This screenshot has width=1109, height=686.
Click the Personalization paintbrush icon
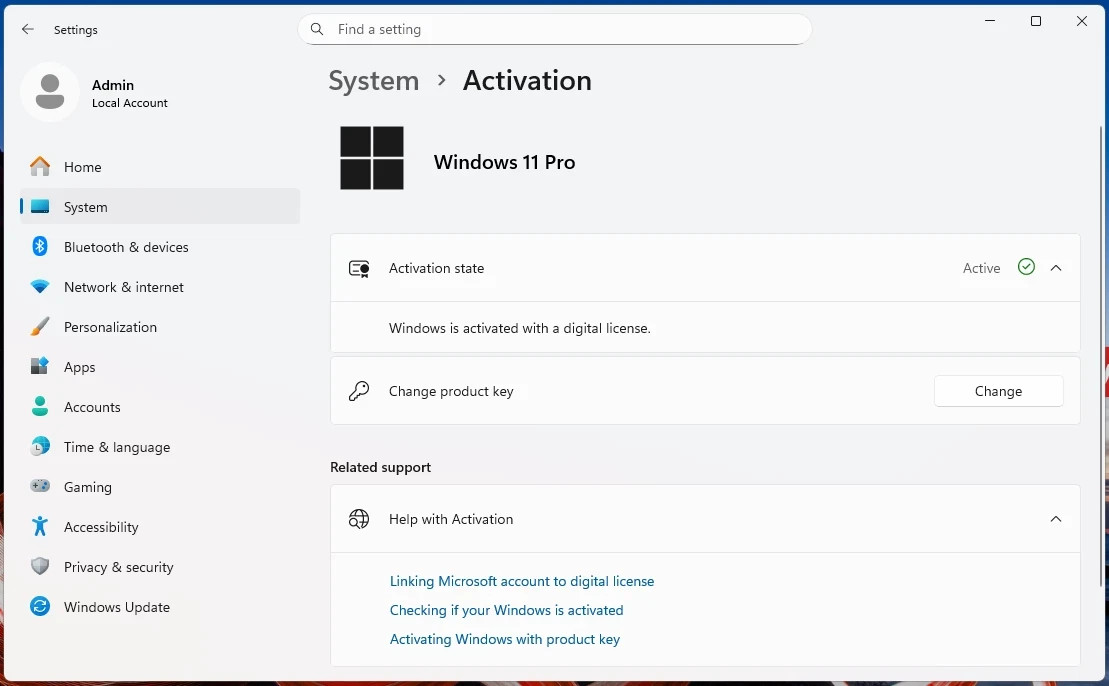40,327
